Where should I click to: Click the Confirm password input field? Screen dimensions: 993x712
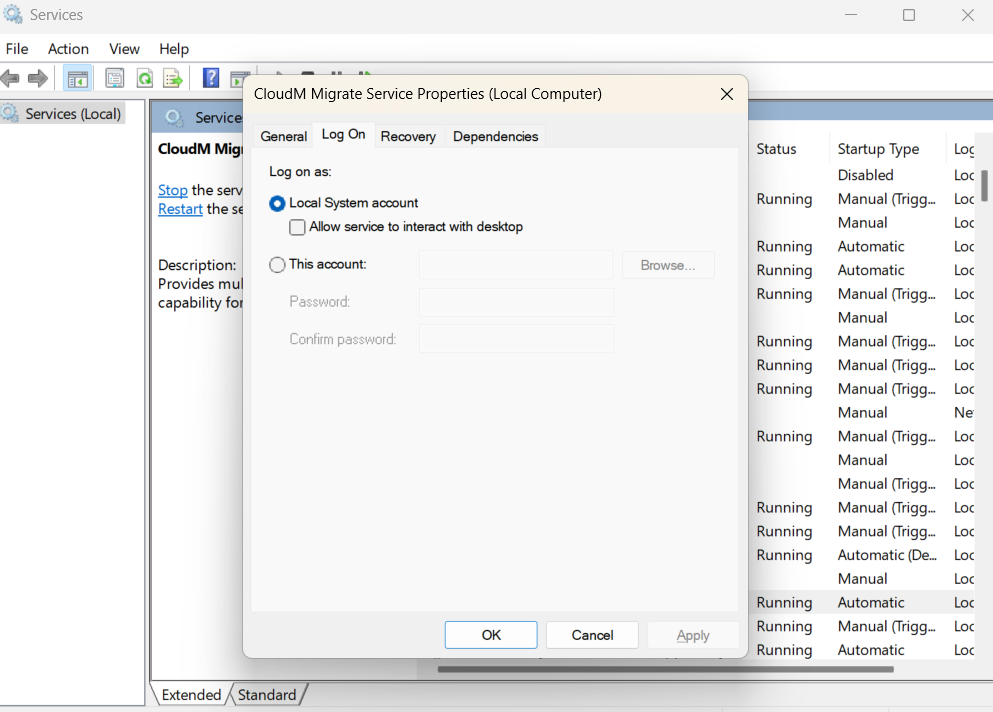pos(515,339)
